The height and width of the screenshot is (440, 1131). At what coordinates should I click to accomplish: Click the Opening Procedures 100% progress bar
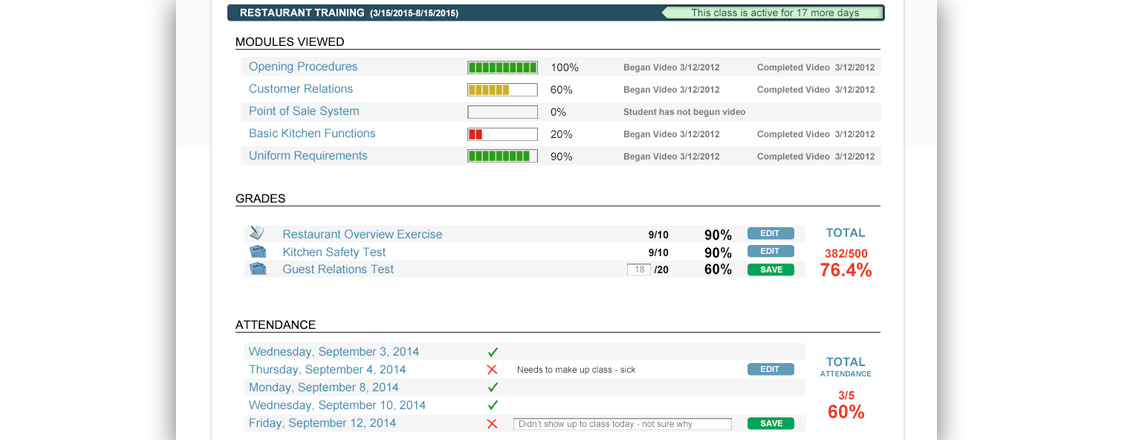(x=503, y=68)
